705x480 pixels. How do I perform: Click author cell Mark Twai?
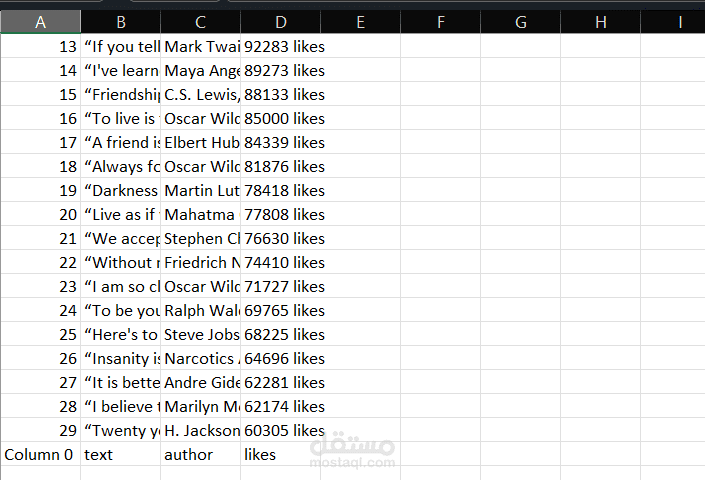(x=201, y=46)
